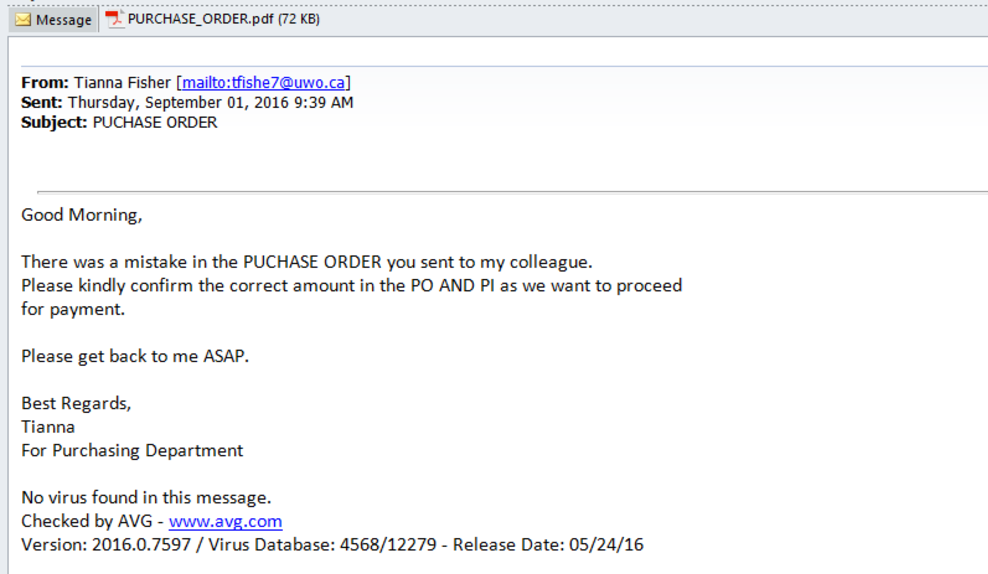Viewport: 988px width, 574px height.
Task: Open the www.avg.com link
Action: click(226, 521)
